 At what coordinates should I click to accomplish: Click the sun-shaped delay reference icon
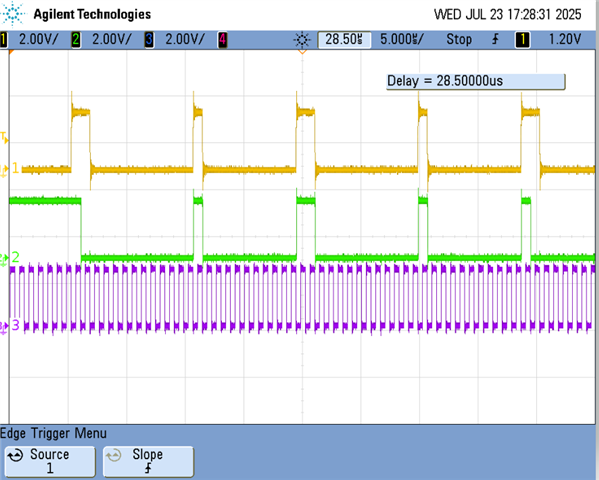coord(302,40)
